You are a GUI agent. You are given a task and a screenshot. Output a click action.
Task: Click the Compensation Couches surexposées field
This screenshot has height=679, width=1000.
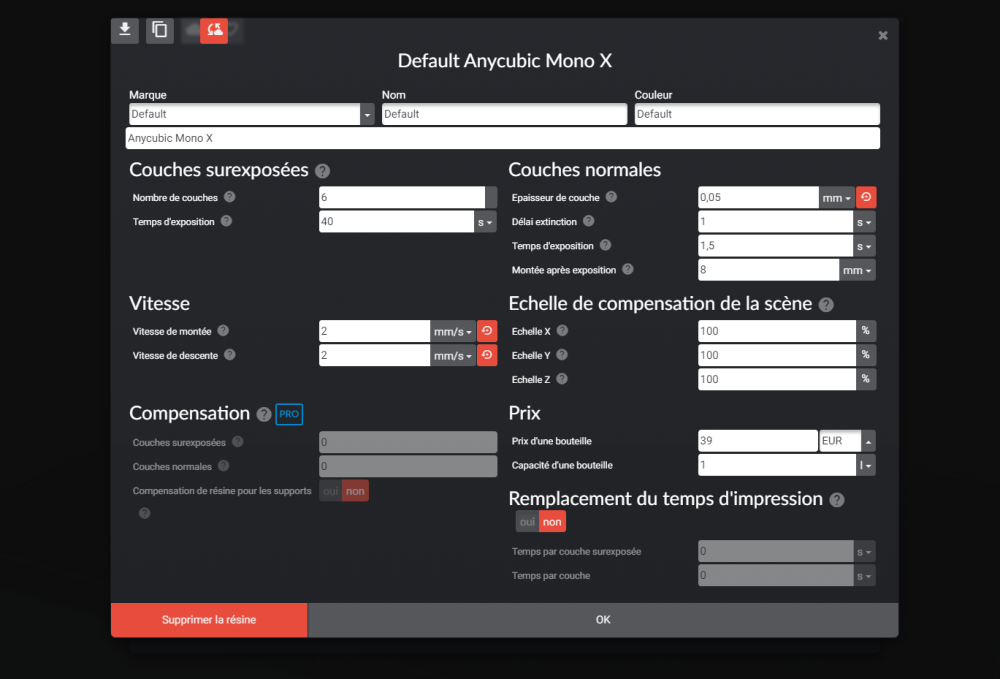tap(408, 442)
